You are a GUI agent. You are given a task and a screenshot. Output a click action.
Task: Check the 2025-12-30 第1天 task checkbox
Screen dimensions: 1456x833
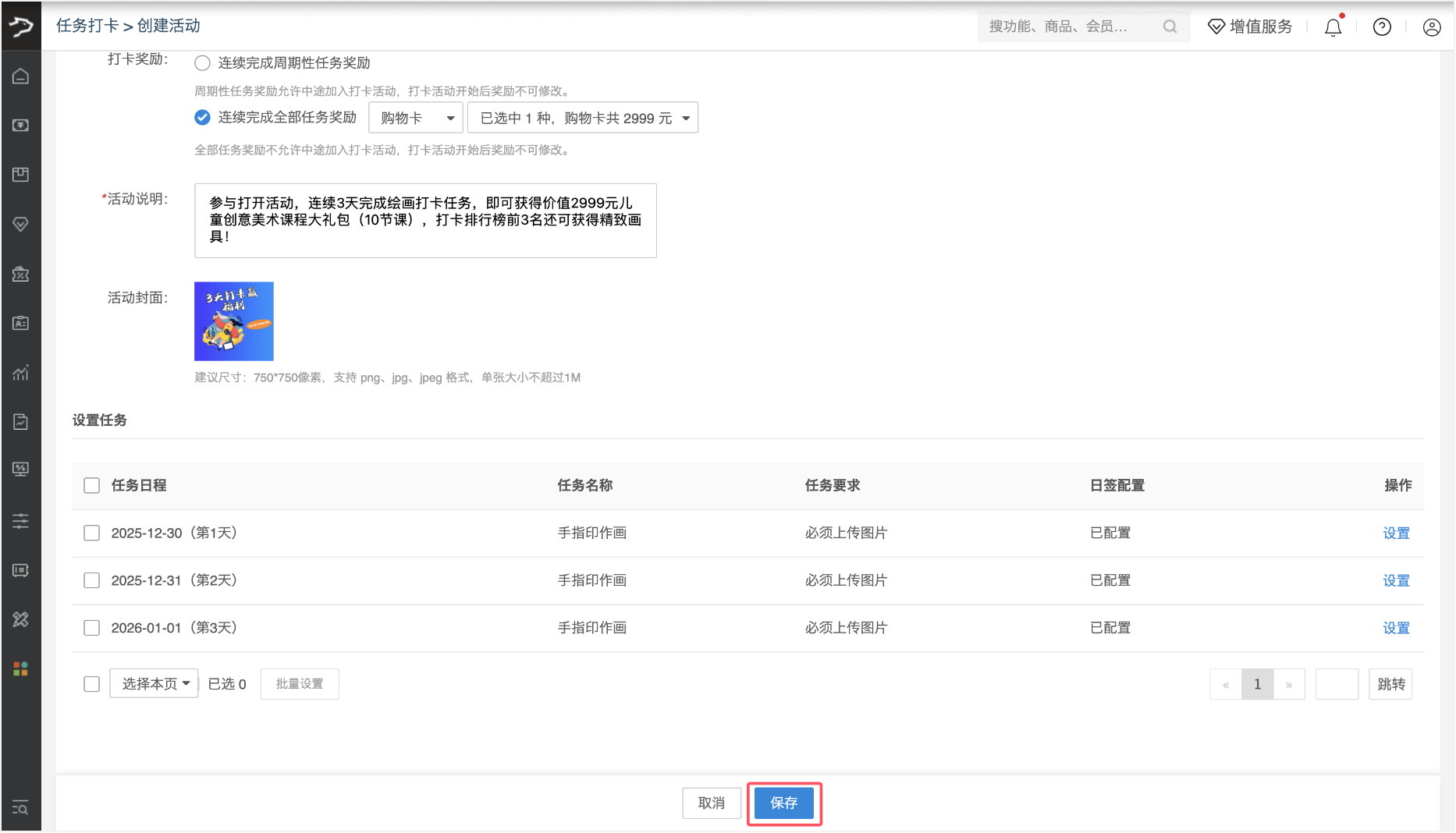pyautogui.click(x=92, y=533)
